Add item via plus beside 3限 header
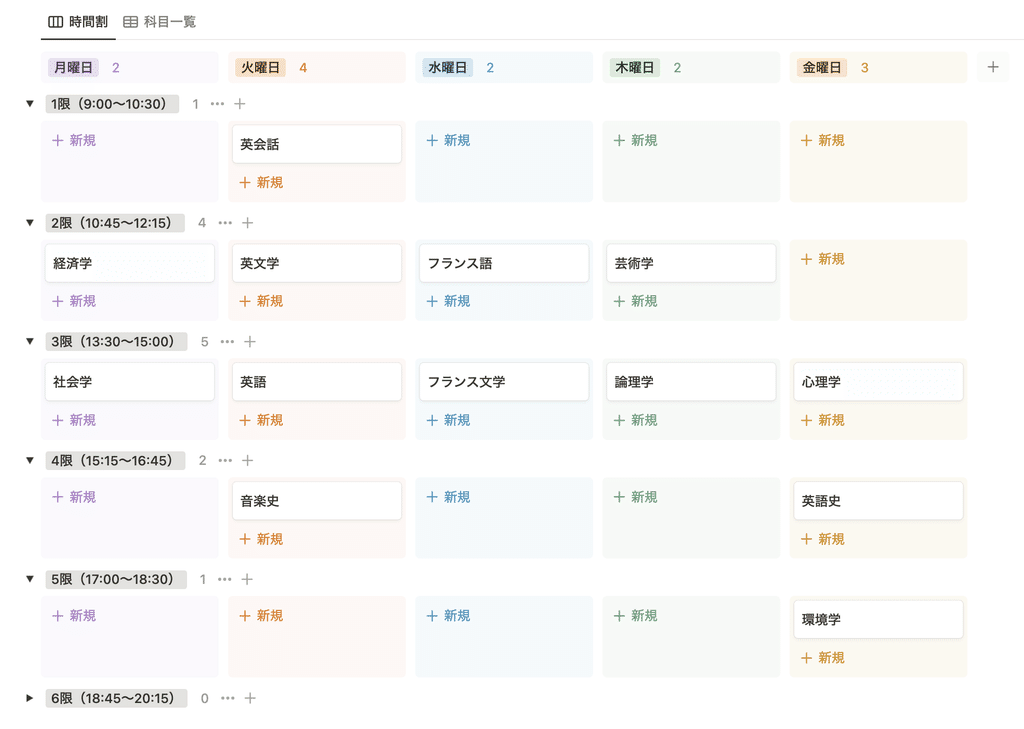This screenshot has height=729, width=1024. [x=249, y=342]
